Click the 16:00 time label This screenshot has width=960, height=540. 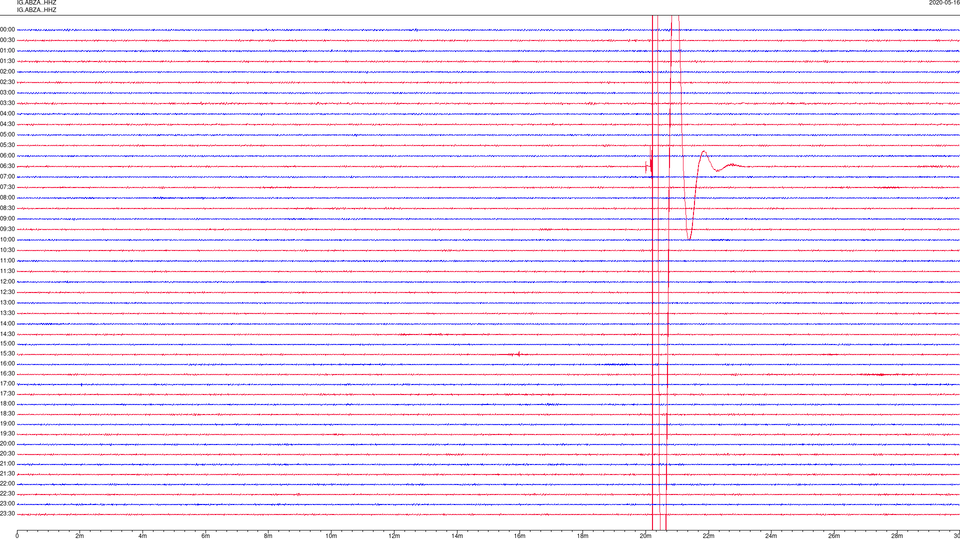pos(7,364)
